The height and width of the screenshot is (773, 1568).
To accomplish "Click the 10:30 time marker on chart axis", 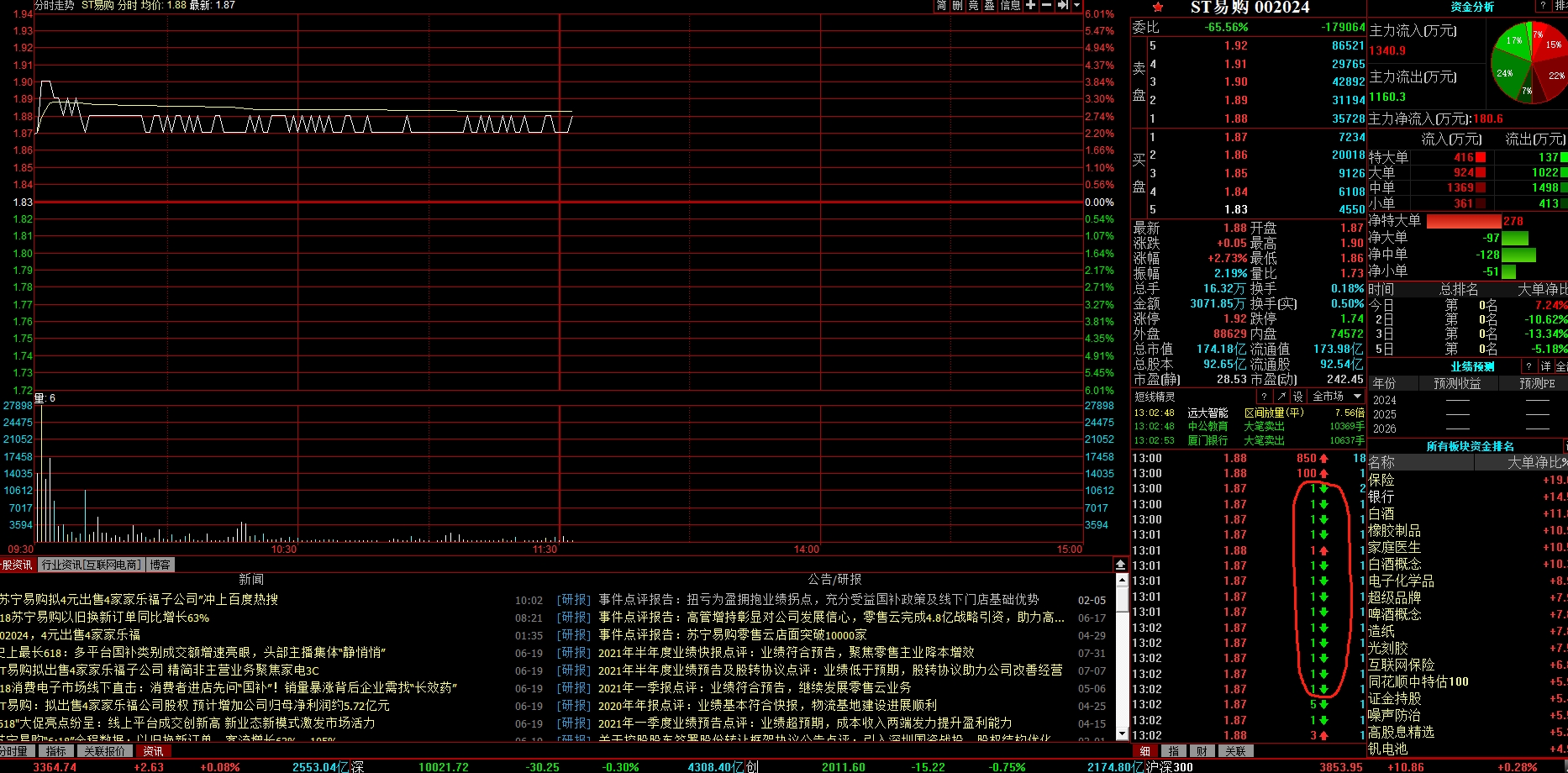I will (283, 550).
